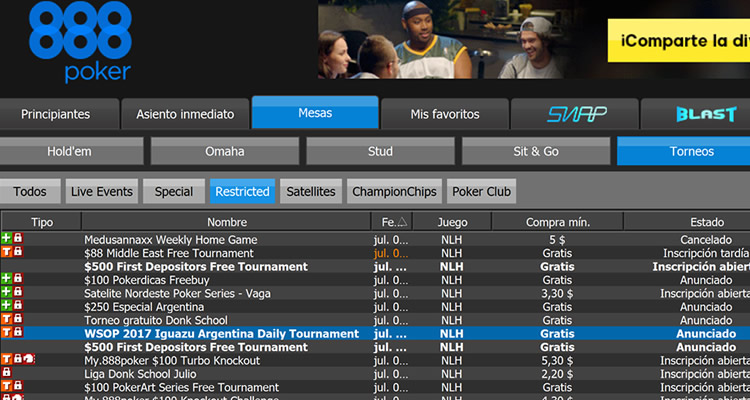Click the lock icon on Satelite Nordeste Poker Series row
The height and width of the screenshot is (400, 750).
18,291
